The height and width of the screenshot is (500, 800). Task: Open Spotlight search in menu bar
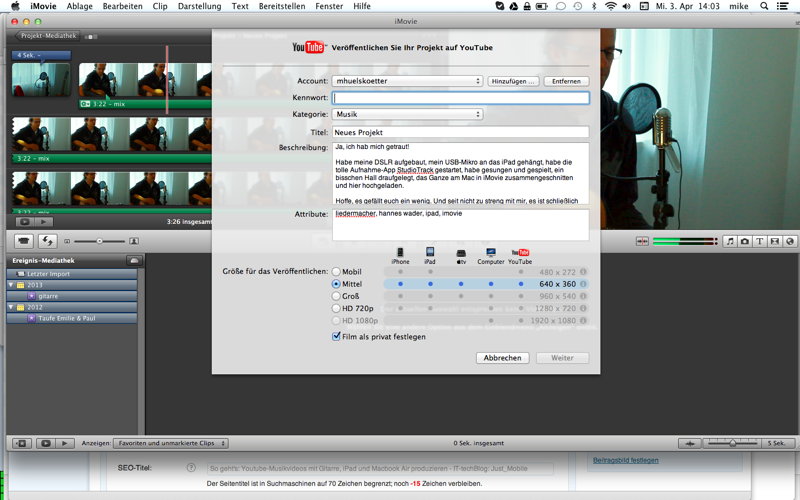point(764,6)
